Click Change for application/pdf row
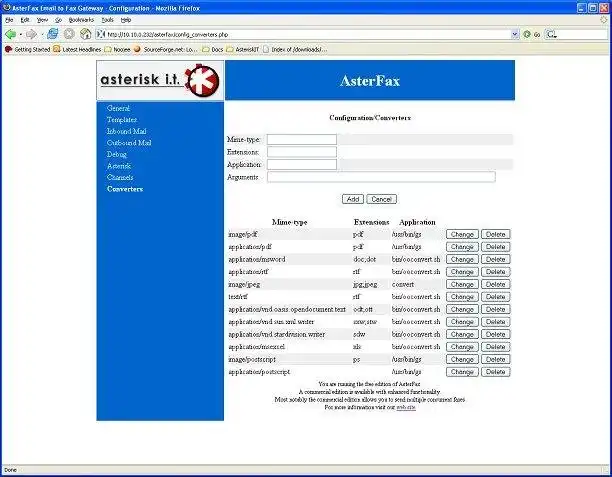This screenshot has height=477, width=612. pos(462,247)
